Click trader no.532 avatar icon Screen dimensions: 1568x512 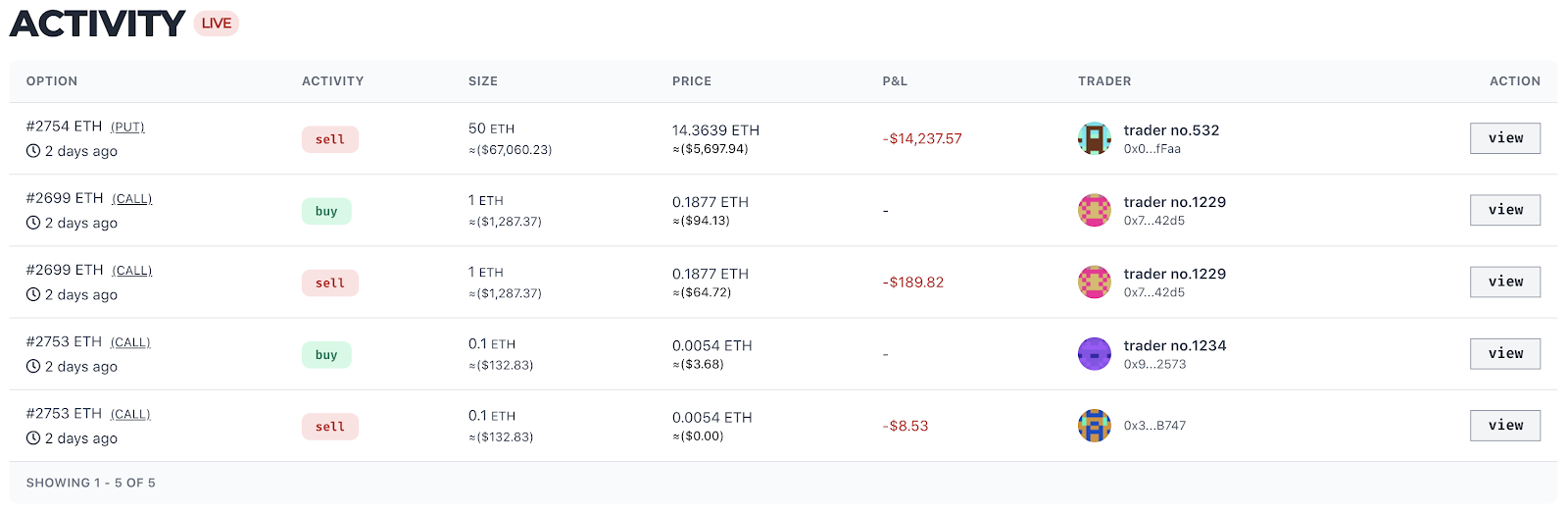point(1094,138)
